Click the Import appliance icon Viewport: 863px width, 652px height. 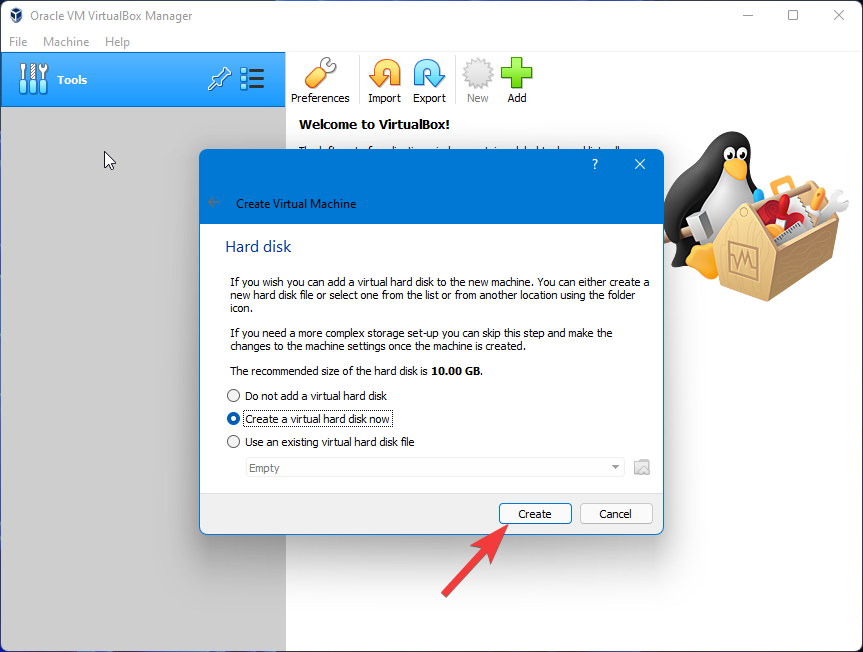pyautogui.click(x=384, y=79)
